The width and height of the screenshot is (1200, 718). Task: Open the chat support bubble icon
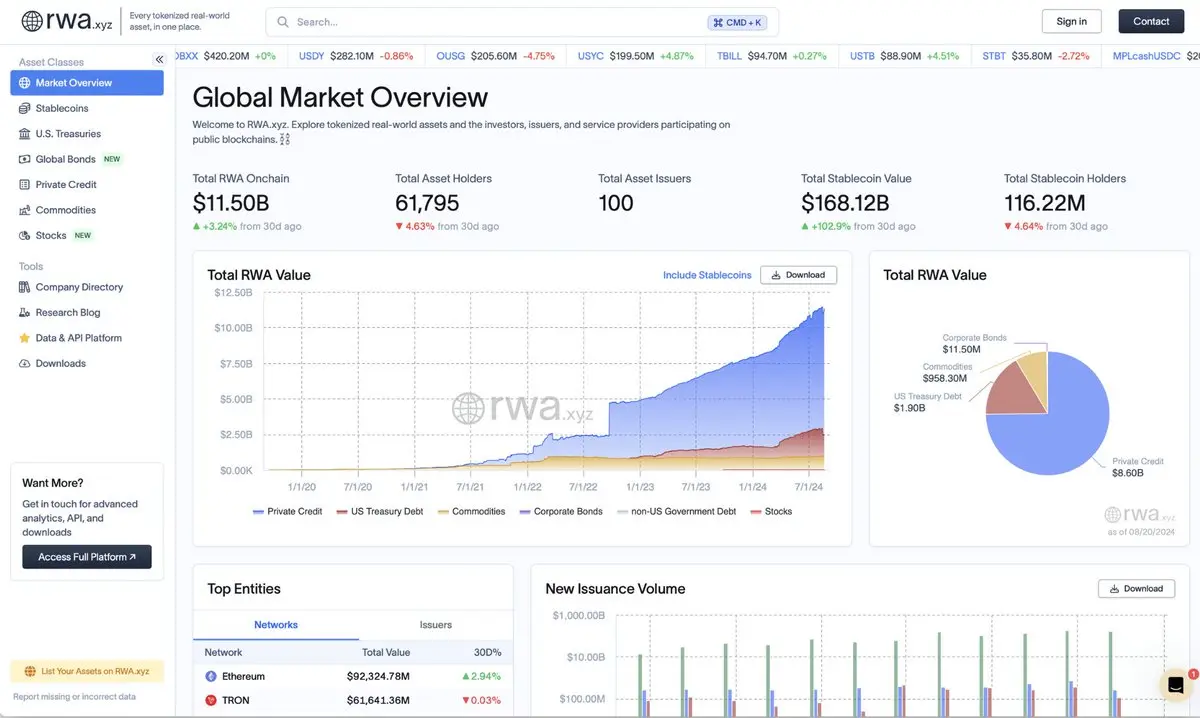[x=1176, y=685]
